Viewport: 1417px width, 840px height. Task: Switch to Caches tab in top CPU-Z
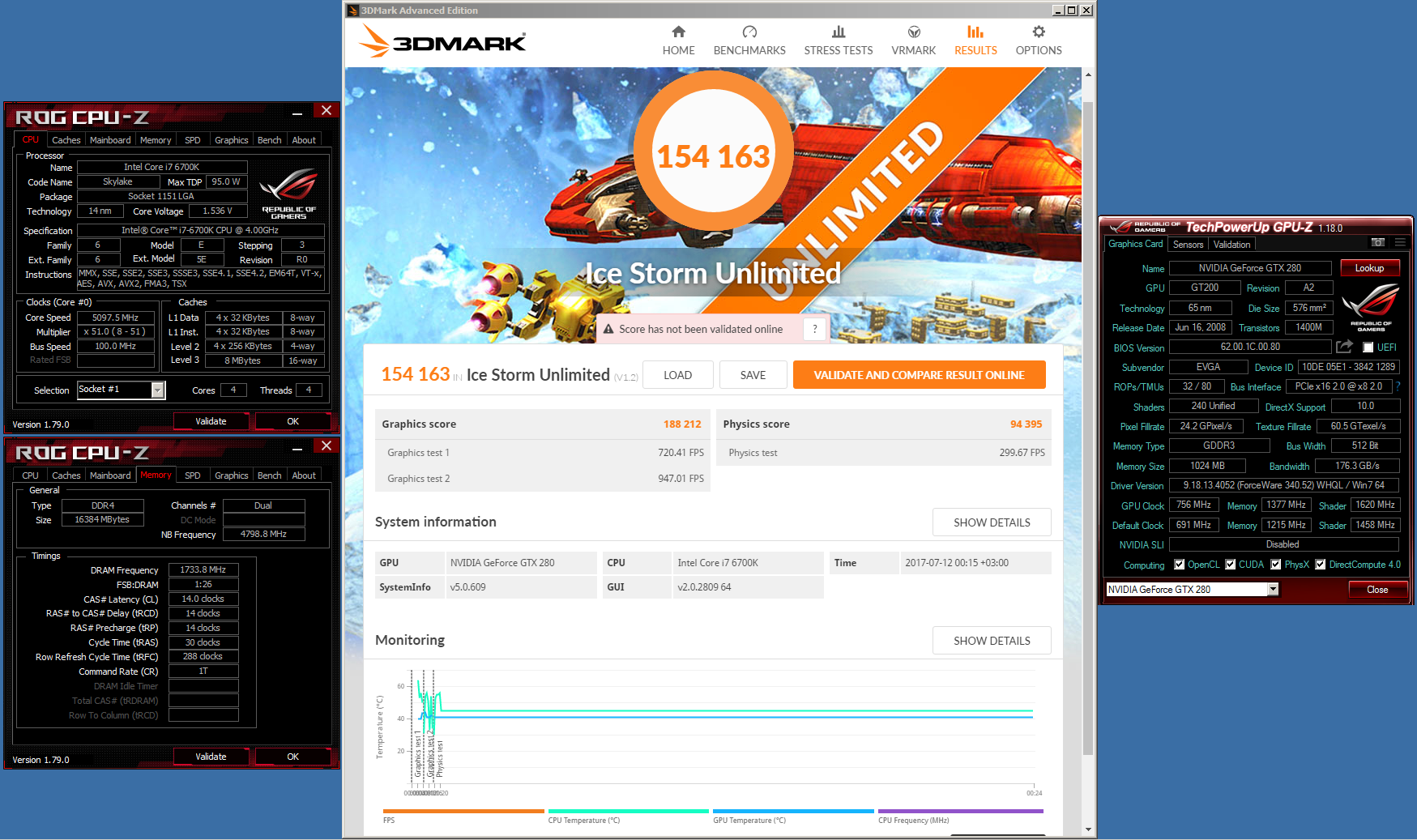pos(66,140)
